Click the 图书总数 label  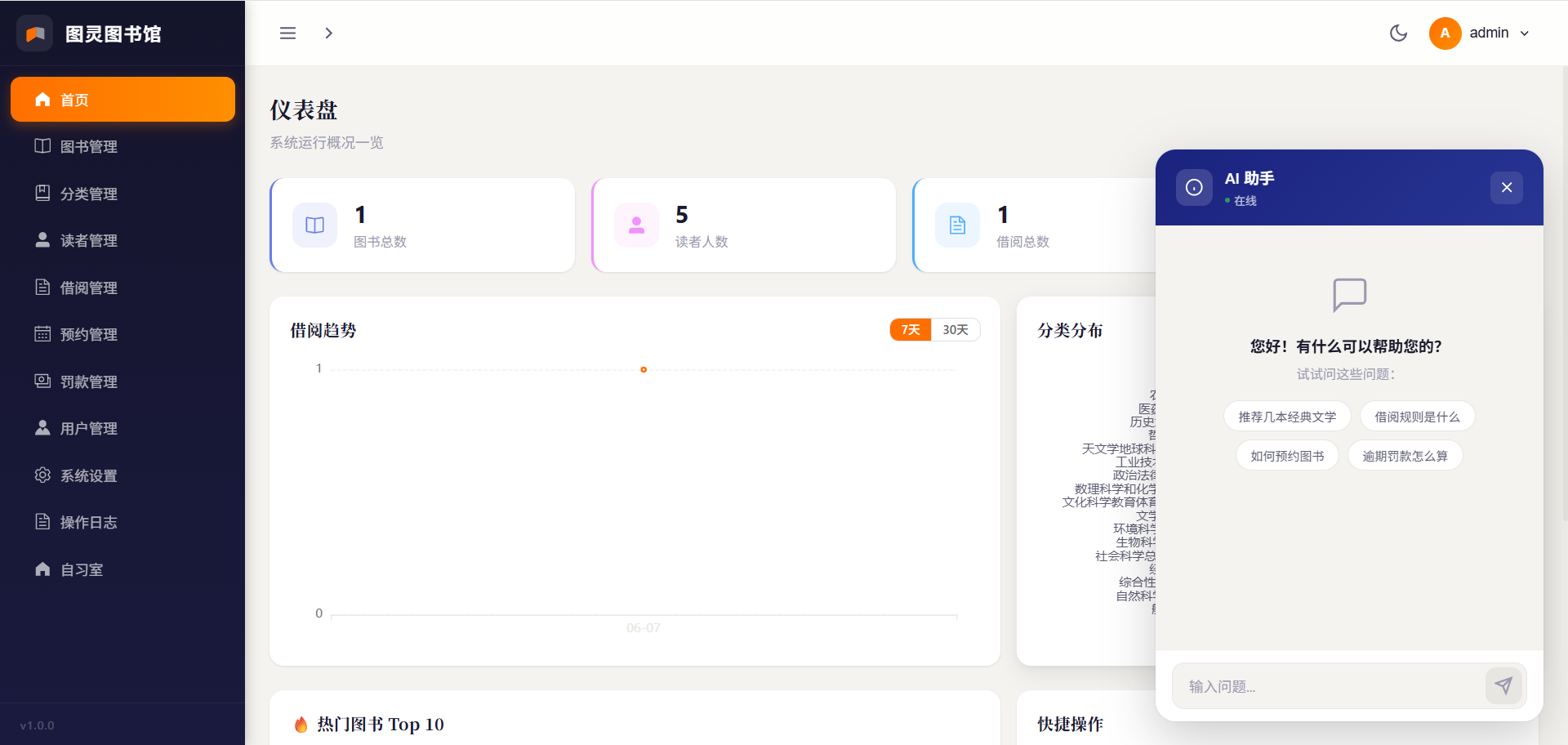point(380,242)
